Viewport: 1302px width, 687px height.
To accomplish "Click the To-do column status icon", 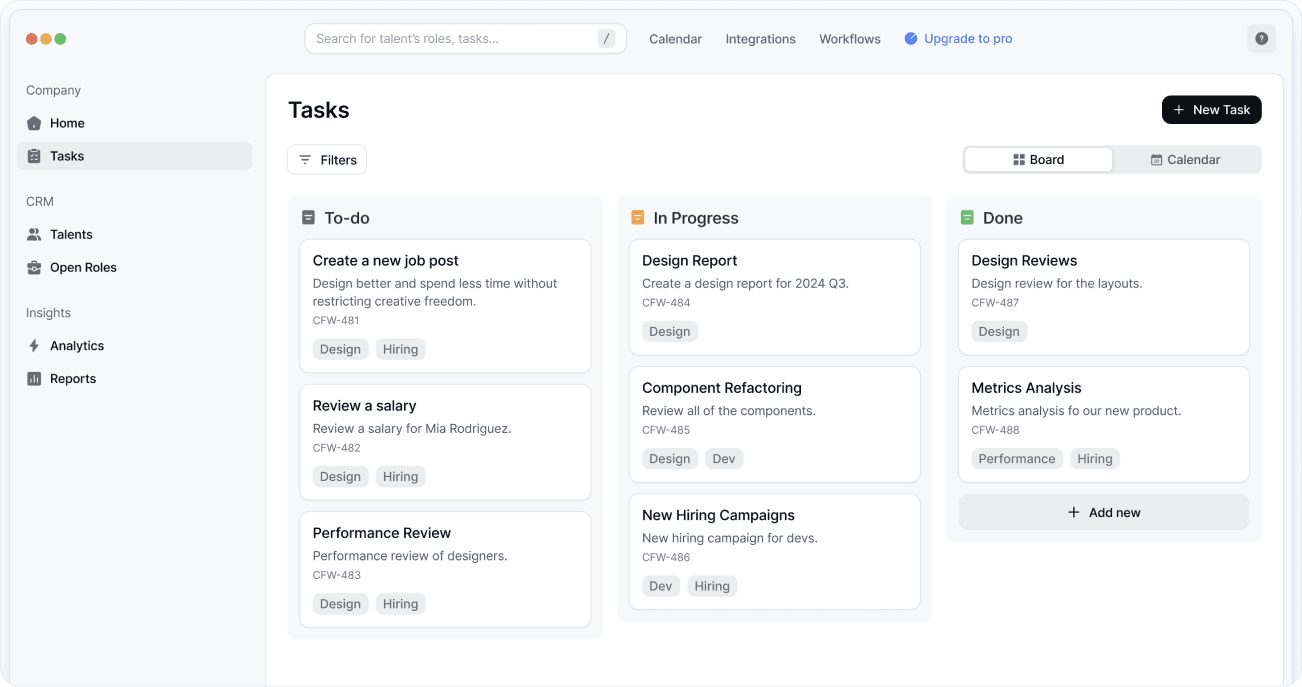I will click(x=306, y=217).
